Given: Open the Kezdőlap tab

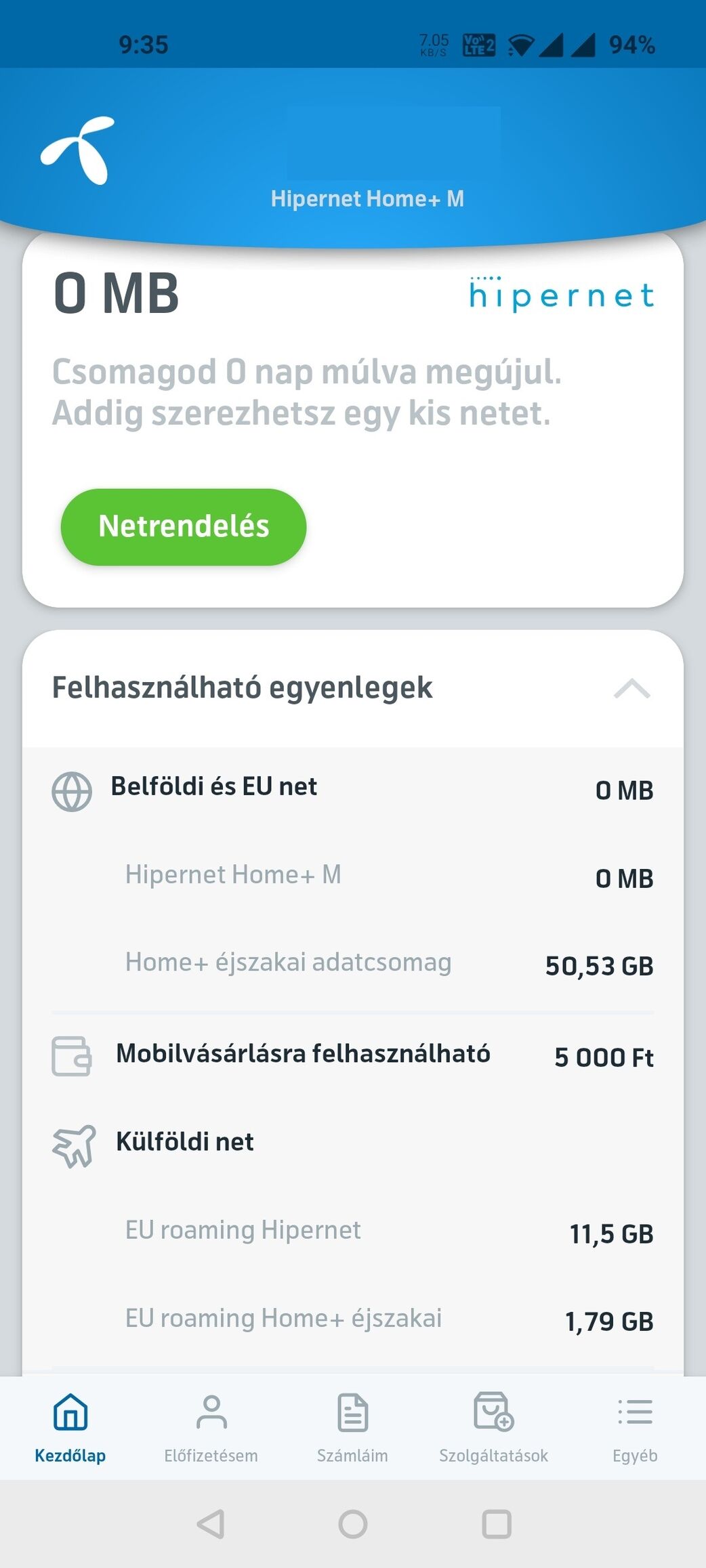Looking at the screenshot, I should pos(70,1426).
